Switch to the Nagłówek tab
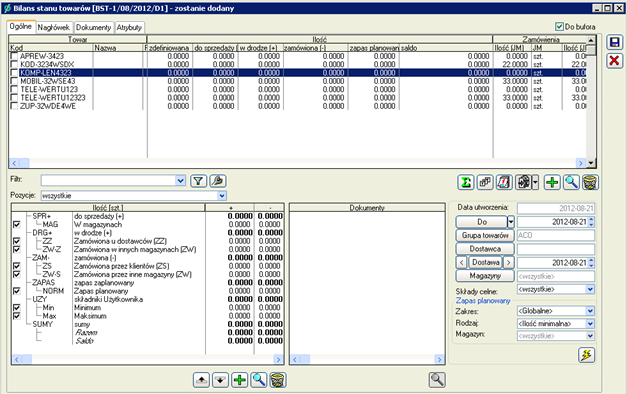Image resolution: width=627 pixels, height=394 pixels. [x=54, y=27]
